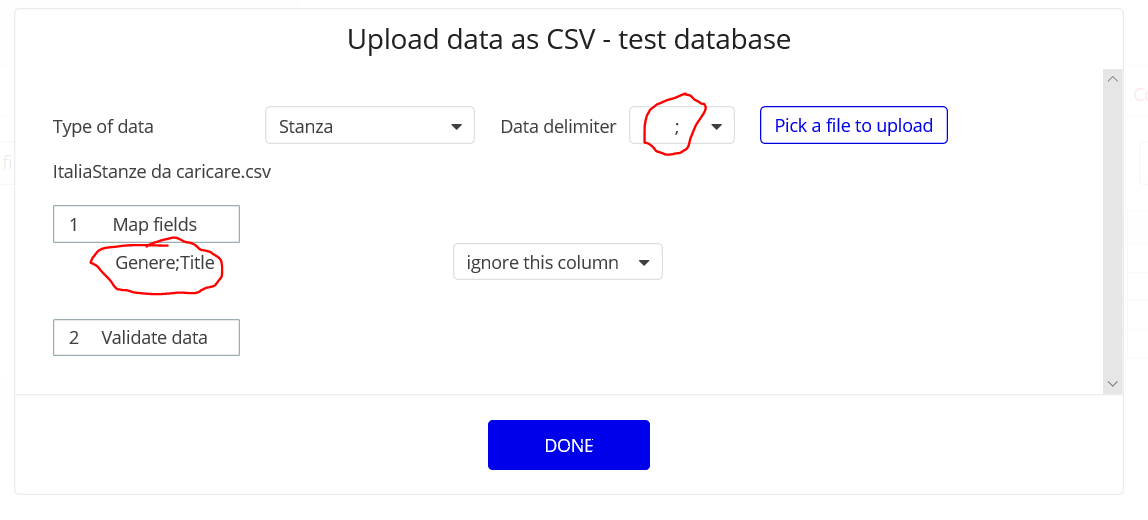Click the arrow on the Stanza dropdown

[x=457, y=127]
